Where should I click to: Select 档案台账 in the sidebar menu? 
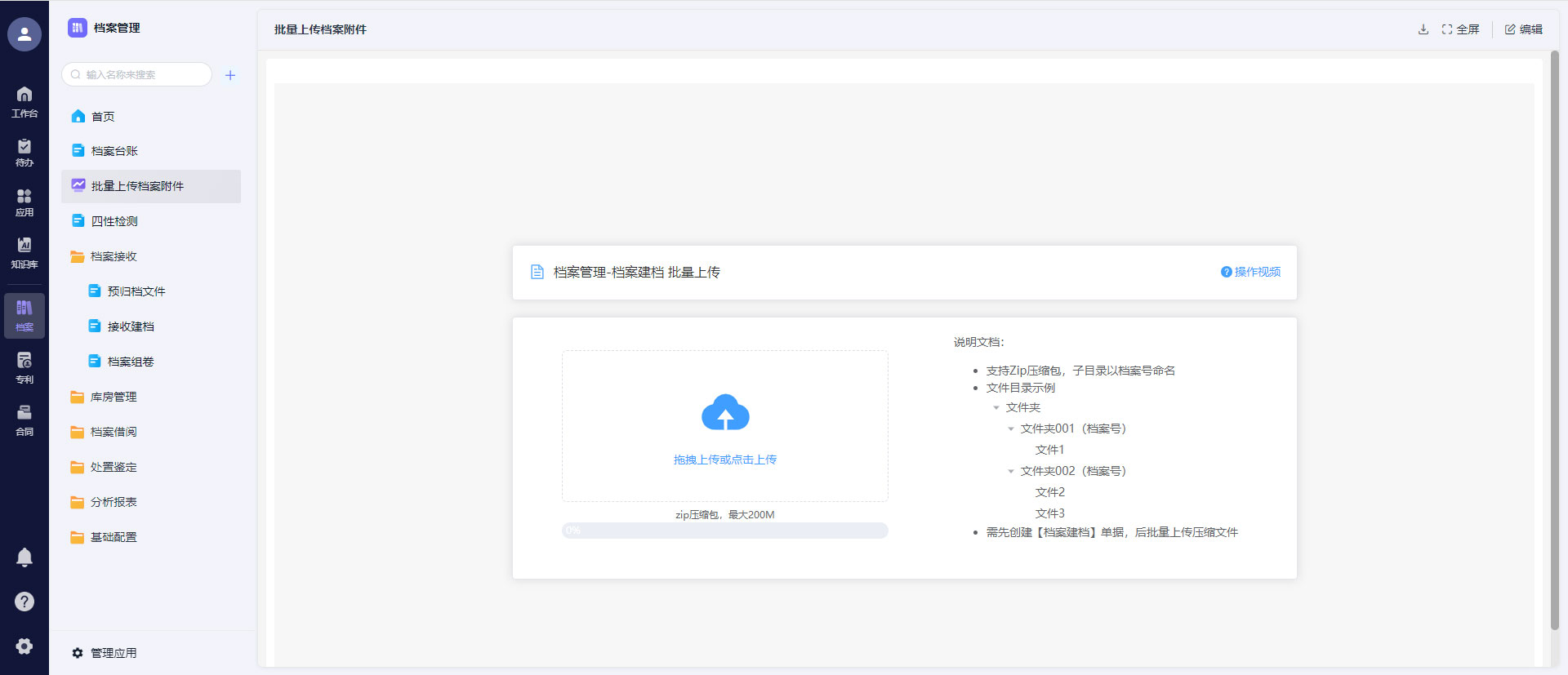click(114, 151)
